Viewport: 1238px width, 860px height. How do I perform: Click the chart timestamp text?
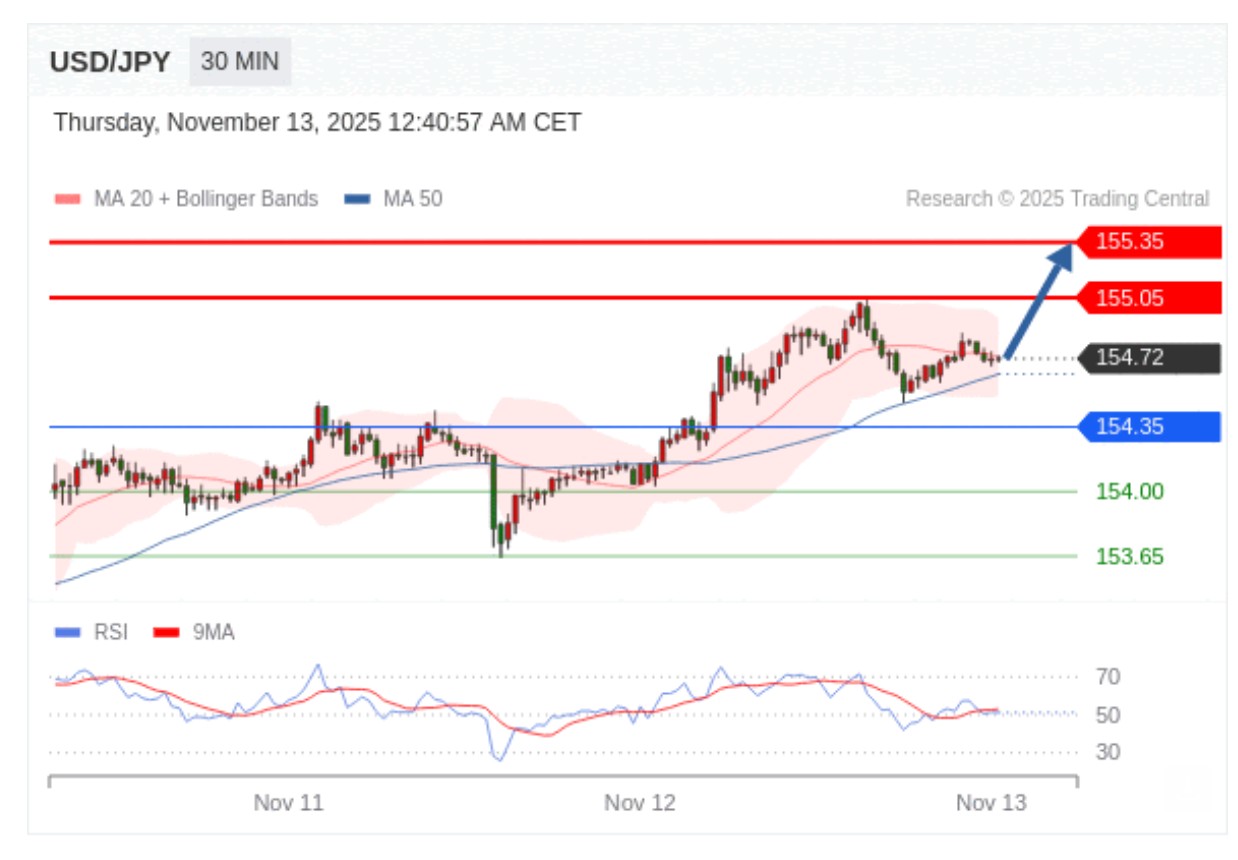tap(317, 123)
